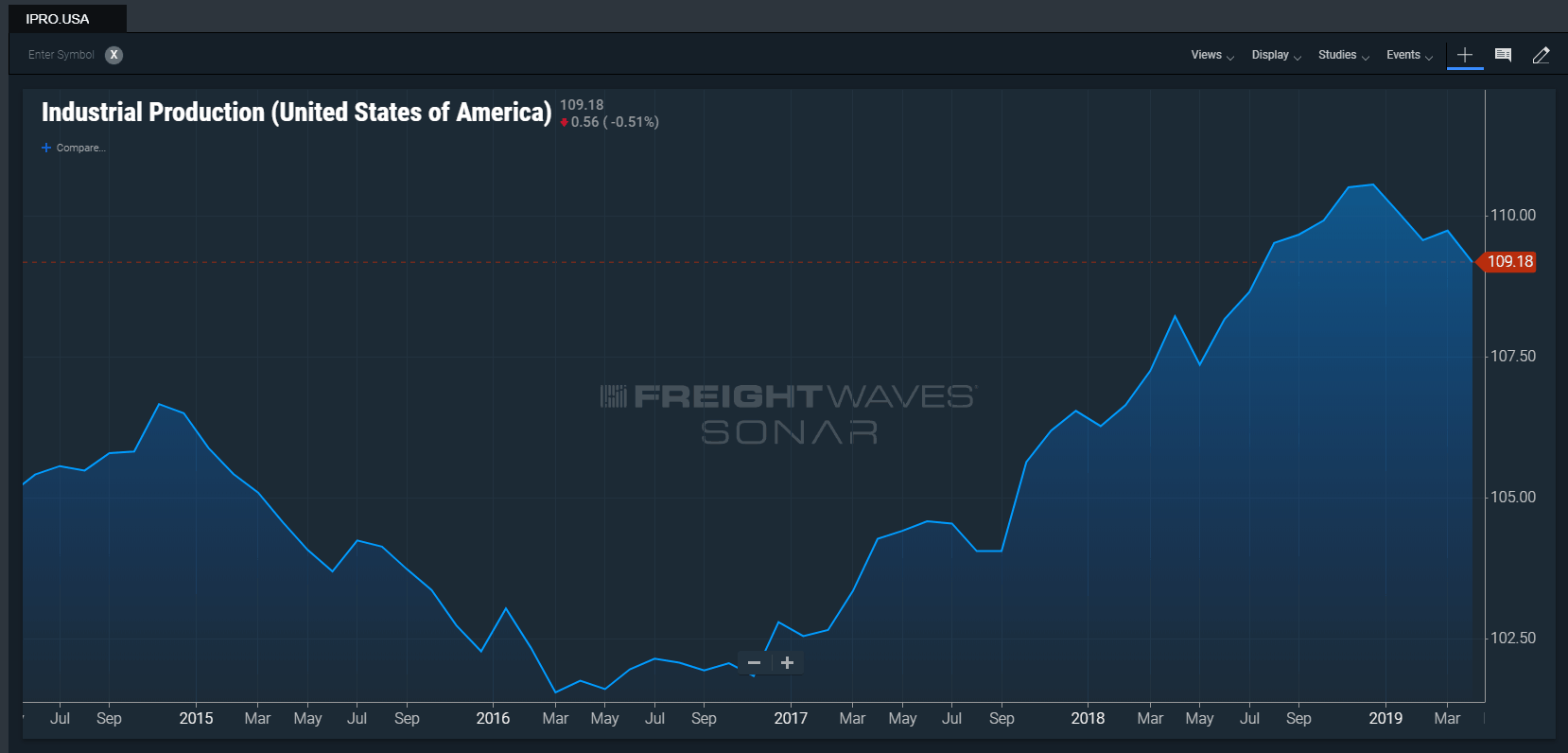1568x753 pixels.
Task: Click the 2017 x-axis label
Action: (x=791, y=719)
